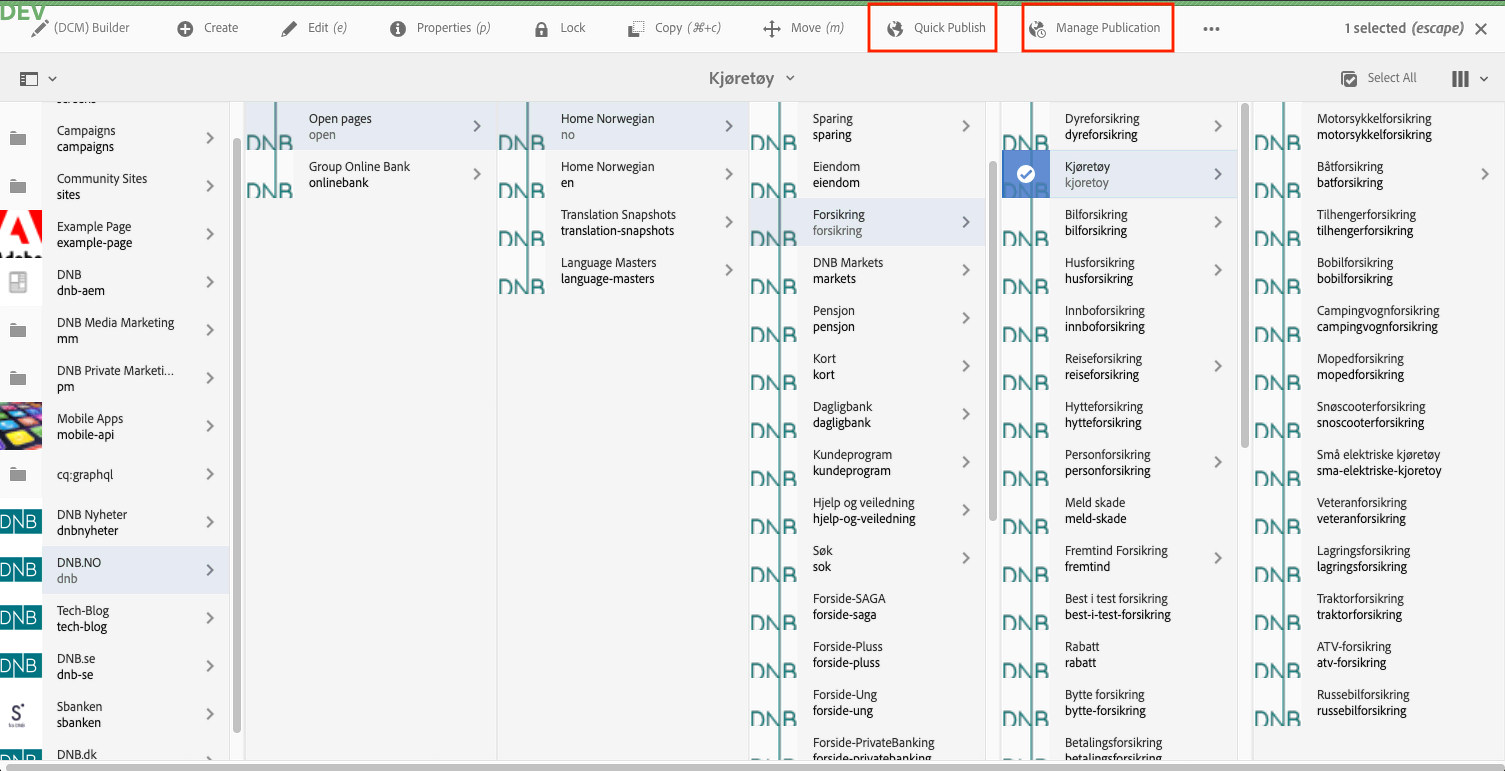Click the Create plus icon
Viewport: 1505px width, 771px height.
pyautogui.click(x=185, y=28)
